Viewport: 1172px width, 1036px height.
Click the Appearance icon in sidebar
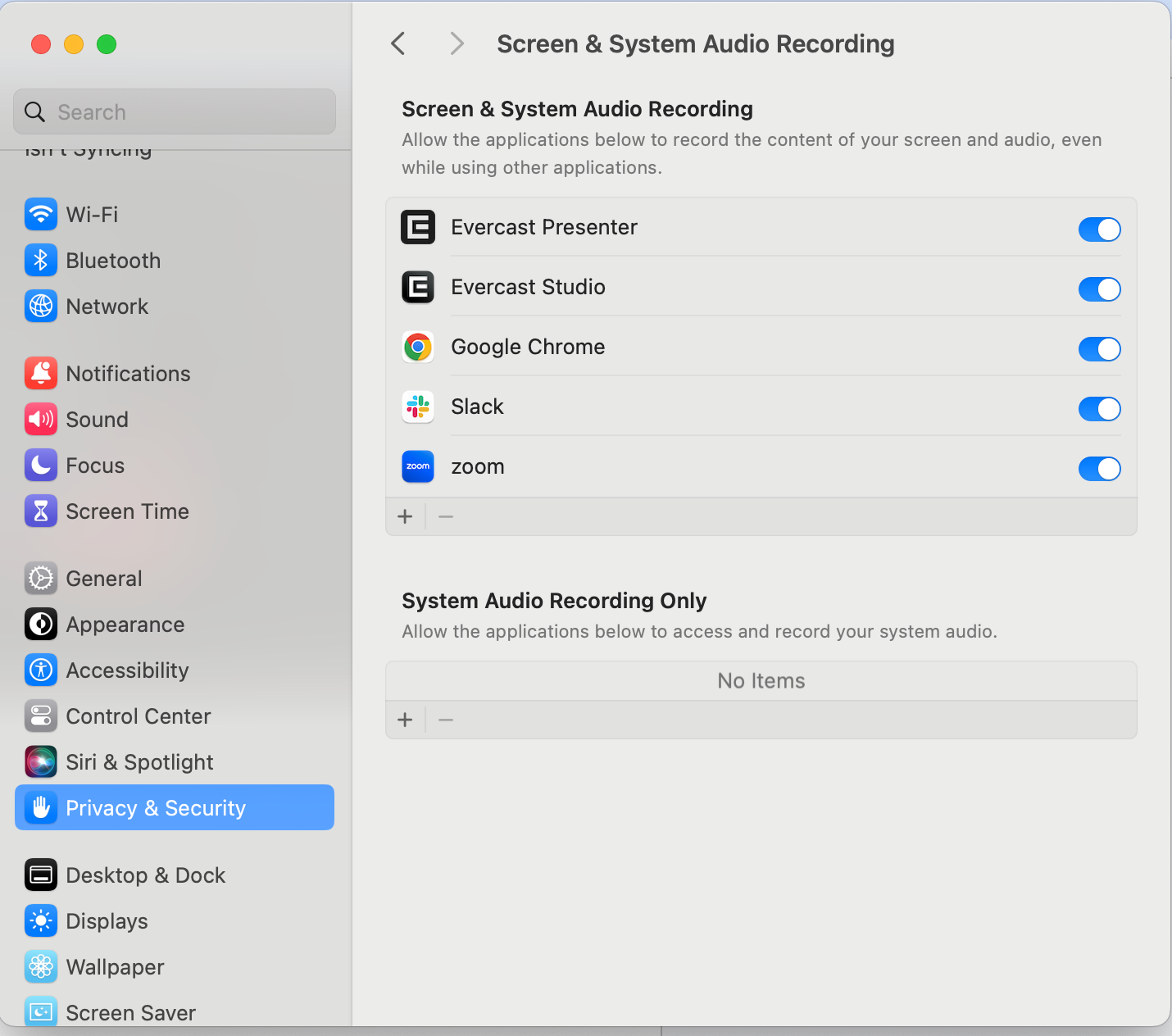(41, 625)
